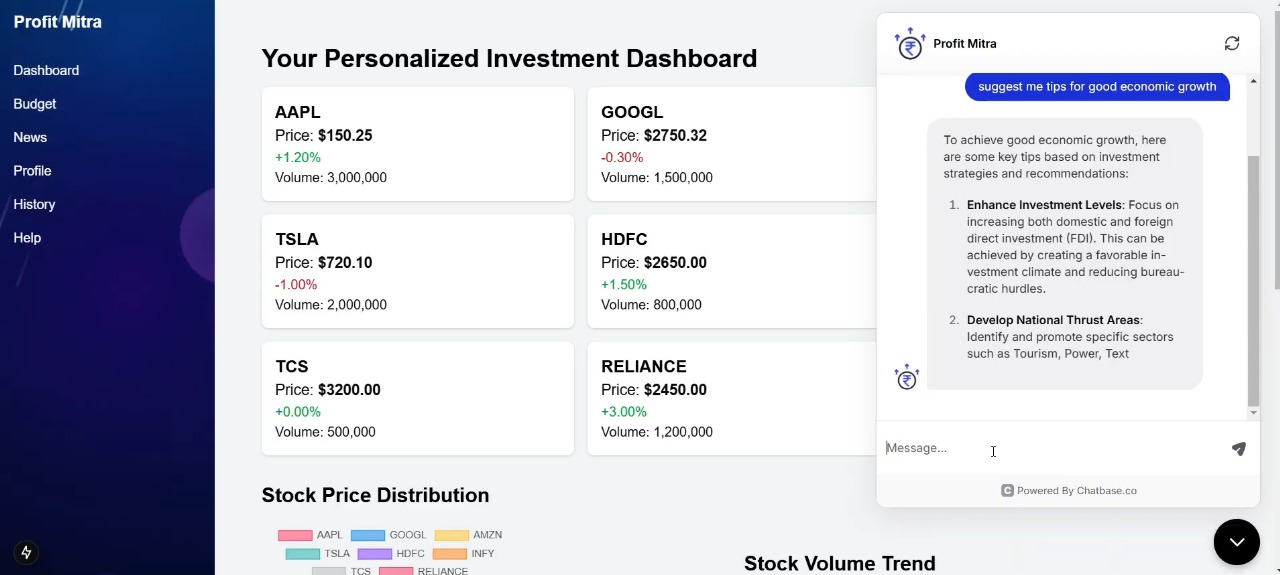Image resolution: width=1280 pixels, height=575 pixels.
Task: Select the RELIANCE stock card
Action: pos(730,398)
